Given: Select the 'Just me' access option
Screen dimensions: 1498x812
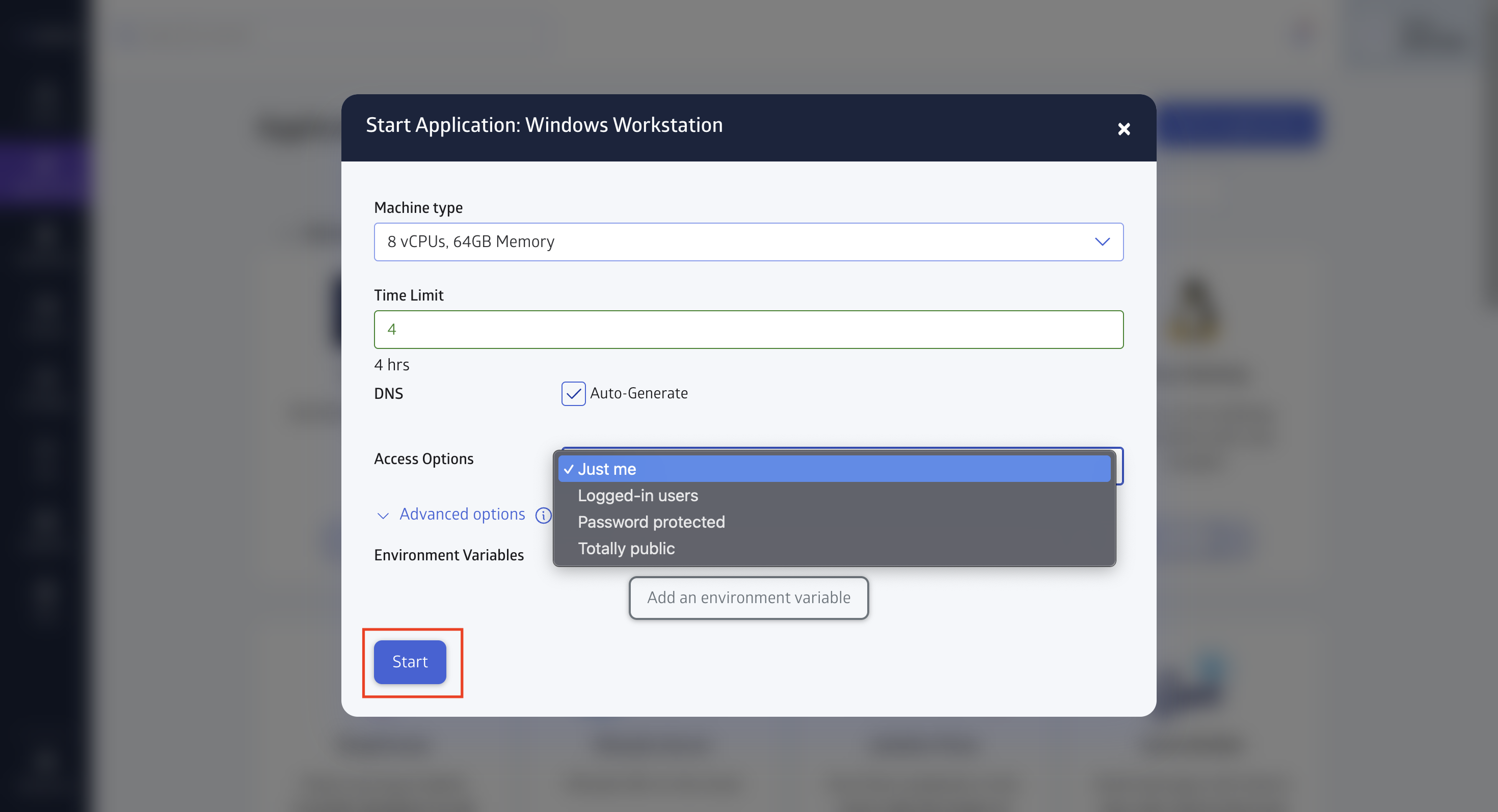Looking at the screenshot, I should 834,469.
